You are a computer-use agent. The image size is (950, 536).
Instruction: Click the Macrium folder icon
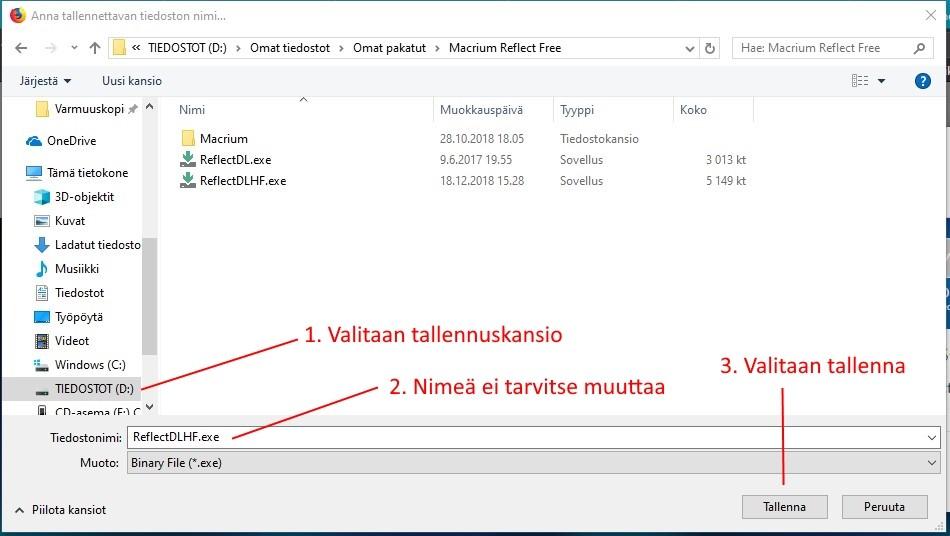pyautogui.click(x=188, y=138)
